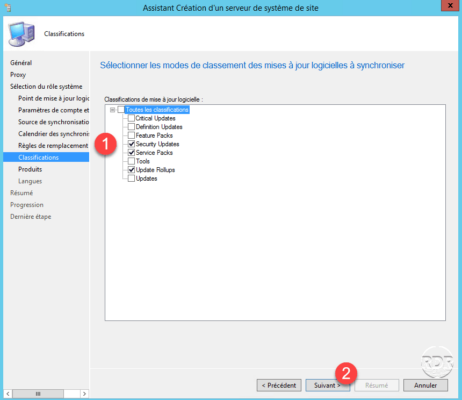462x400 pixels.
Task: Check the Toutes les classifications checkbox
Action: 121,110
